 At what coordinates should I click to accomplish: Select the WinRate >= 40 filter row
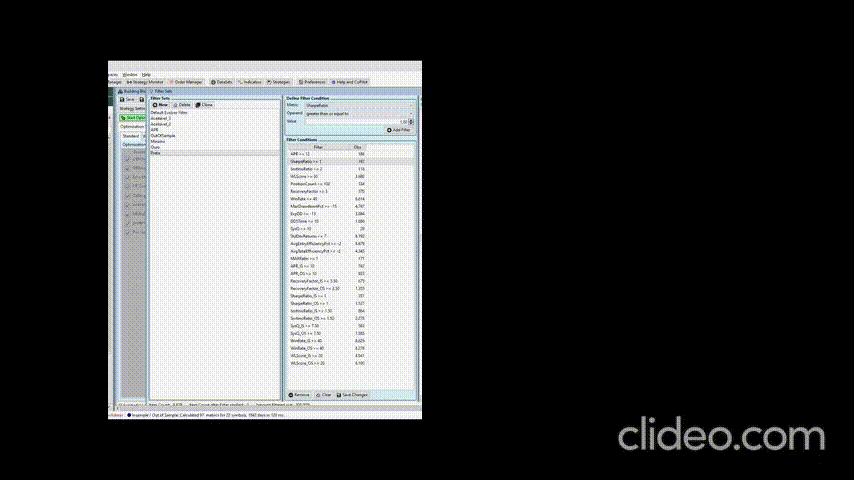(351, 199)
